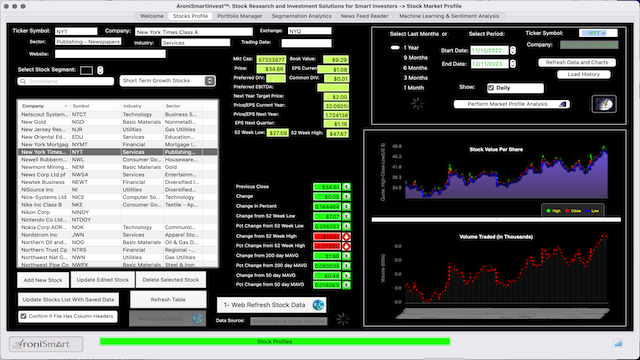Screen dimensions: 640x360
Task: Select the Newmont Mining row
Action: click(x=118, y=167)
